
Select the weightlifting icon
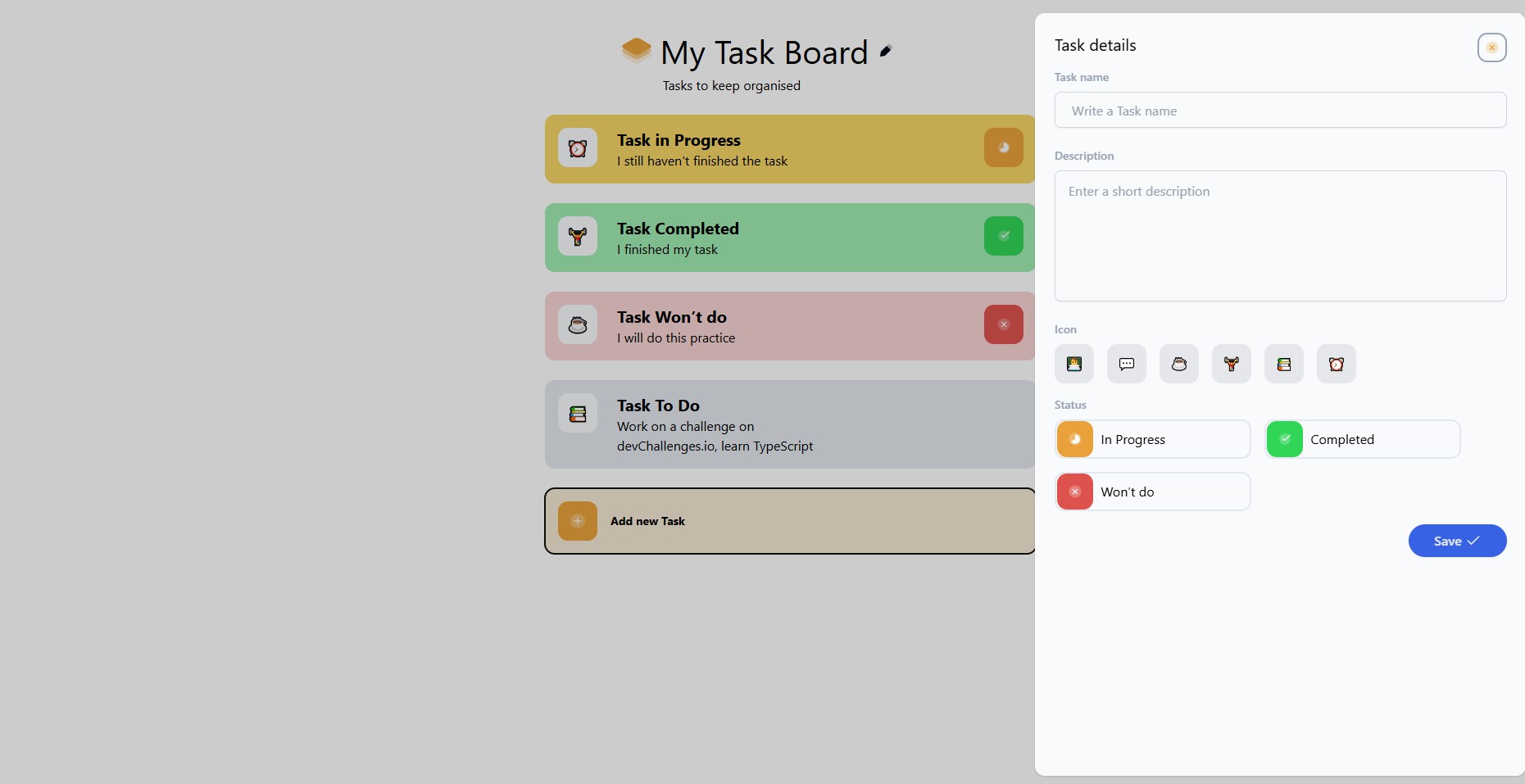click(x=1232, y=364)
